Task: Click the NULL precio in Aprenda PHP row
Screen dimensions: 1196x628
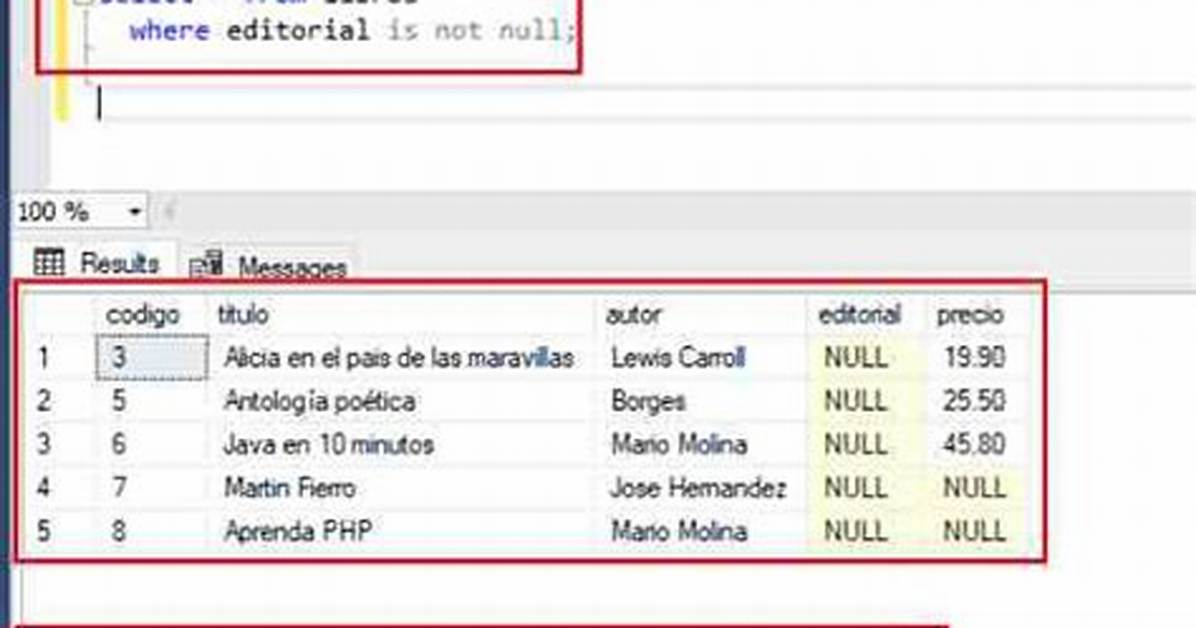Action: pos(975,531)
